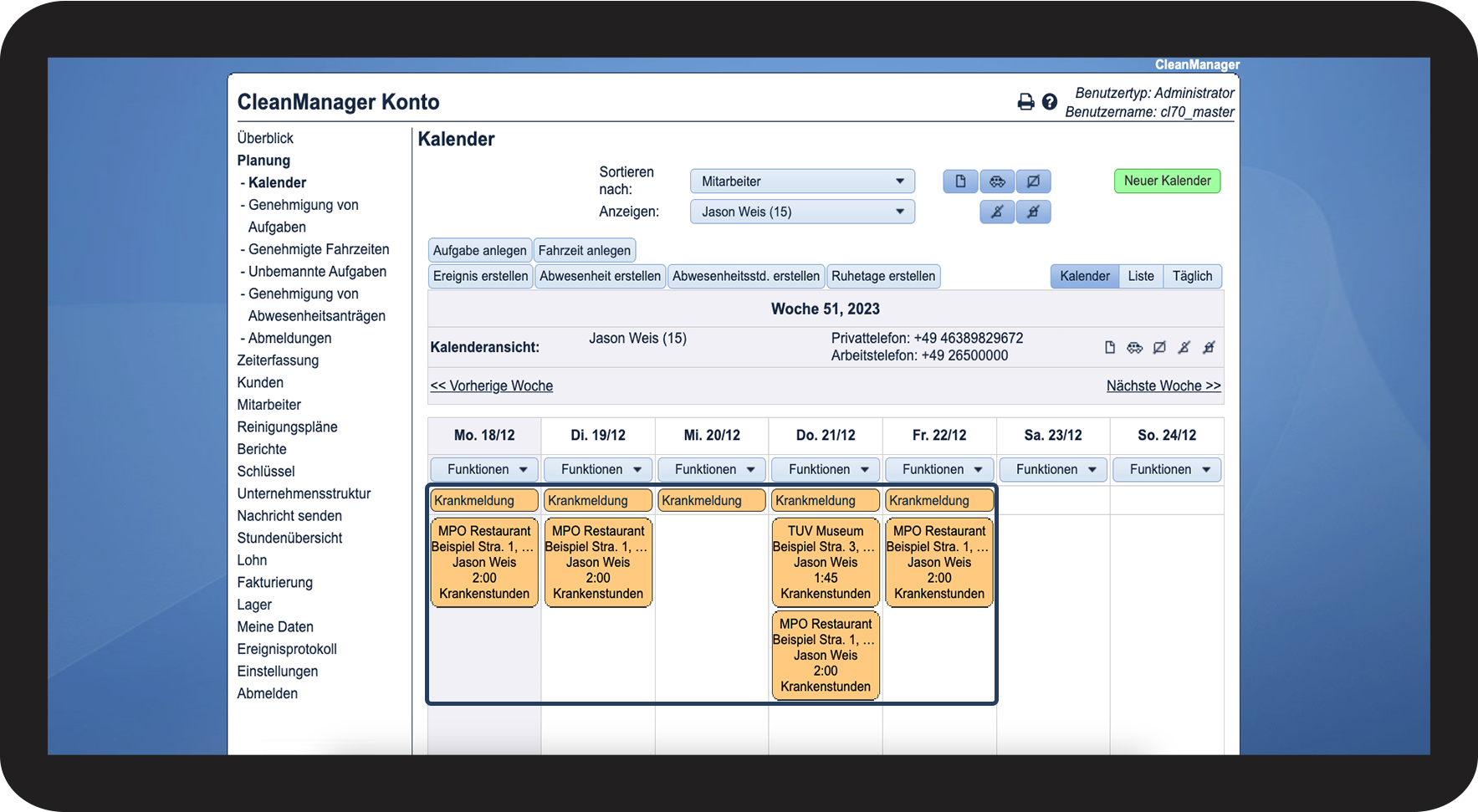Click crossed-out person icon in Kalenderansicht row
This screenshot has width=1478, height=812.
1184,347
